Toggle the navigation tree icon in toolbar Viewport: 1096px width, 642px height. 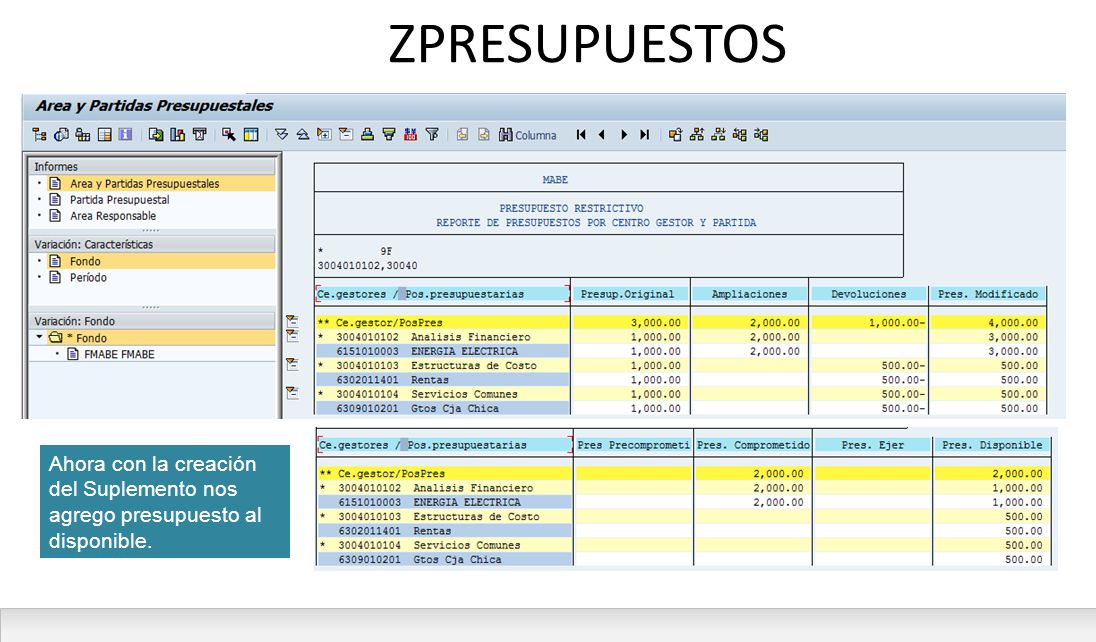point(39,135)
